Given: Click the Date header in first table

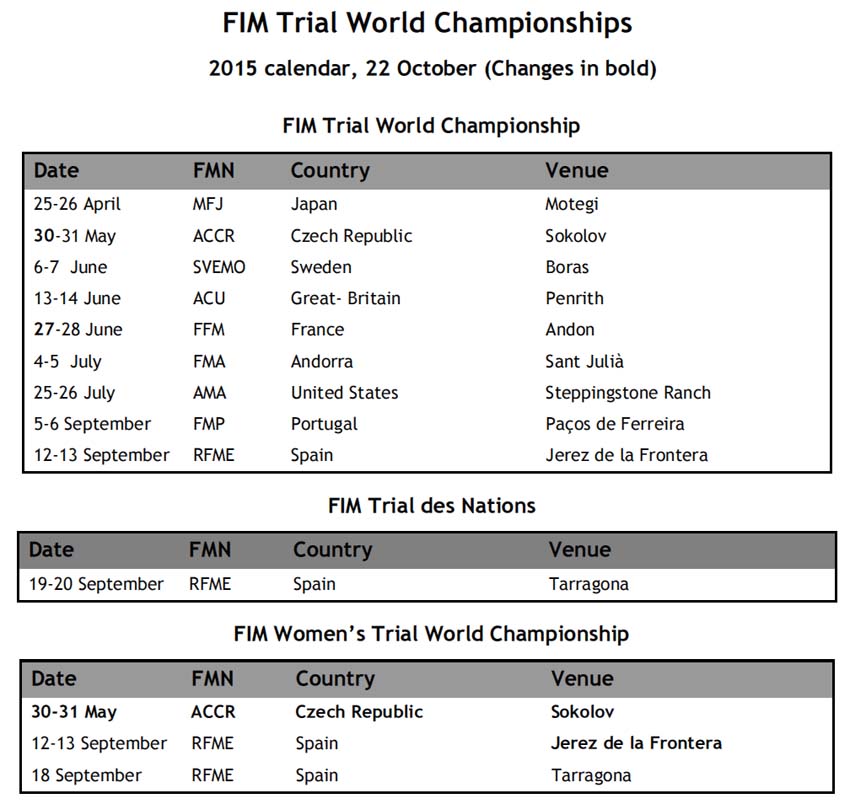Looking at the screenshot, I should (x=56, y=170).
